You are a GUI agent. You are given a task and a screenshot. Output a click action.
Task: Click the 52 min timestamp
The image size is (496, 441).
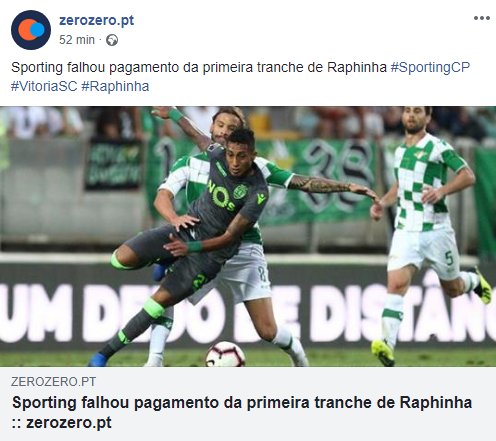click(x=77, y=40)
